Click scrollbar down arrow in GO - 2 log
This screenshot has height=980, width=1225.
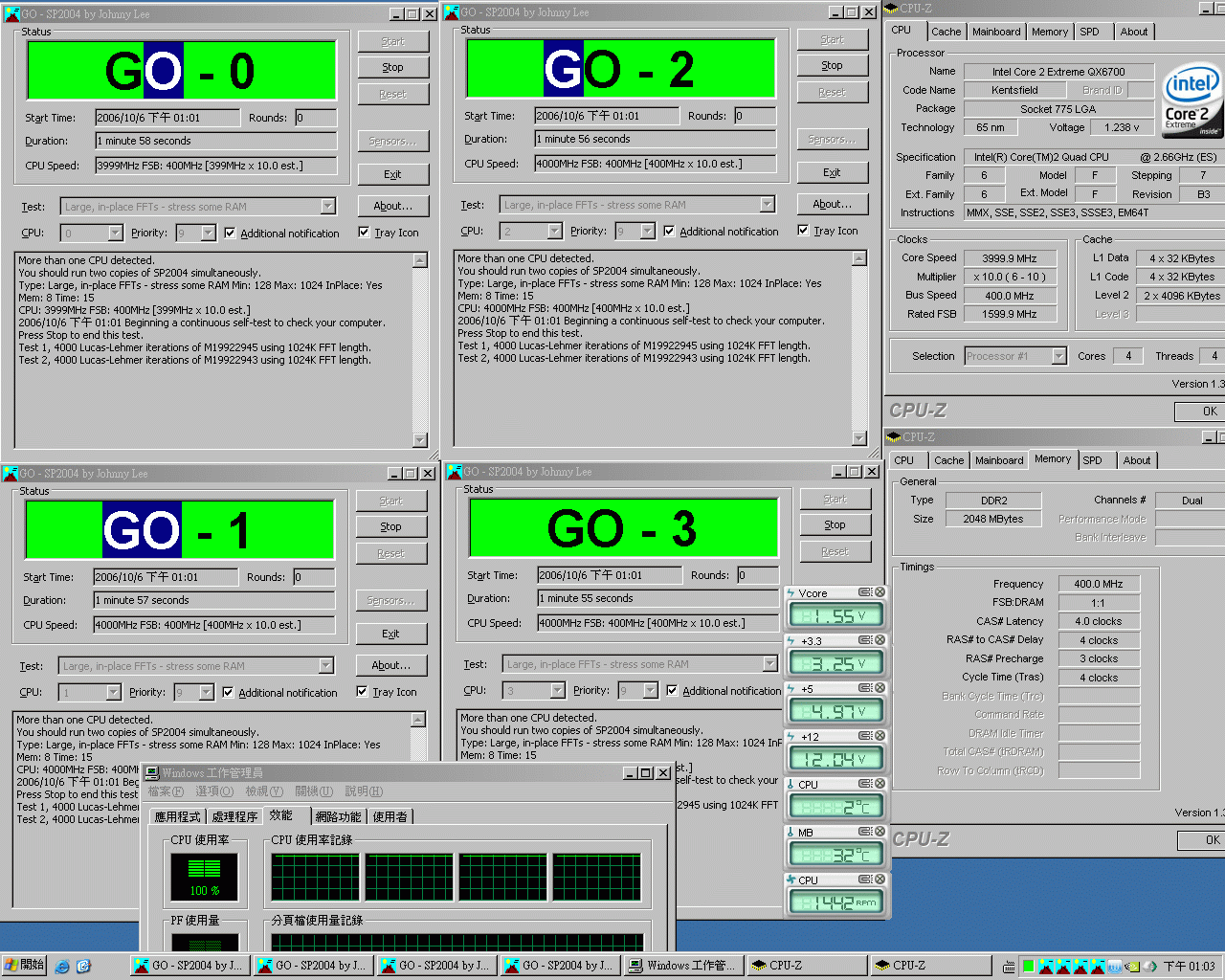pyautogui.click(x=858, y=437)
